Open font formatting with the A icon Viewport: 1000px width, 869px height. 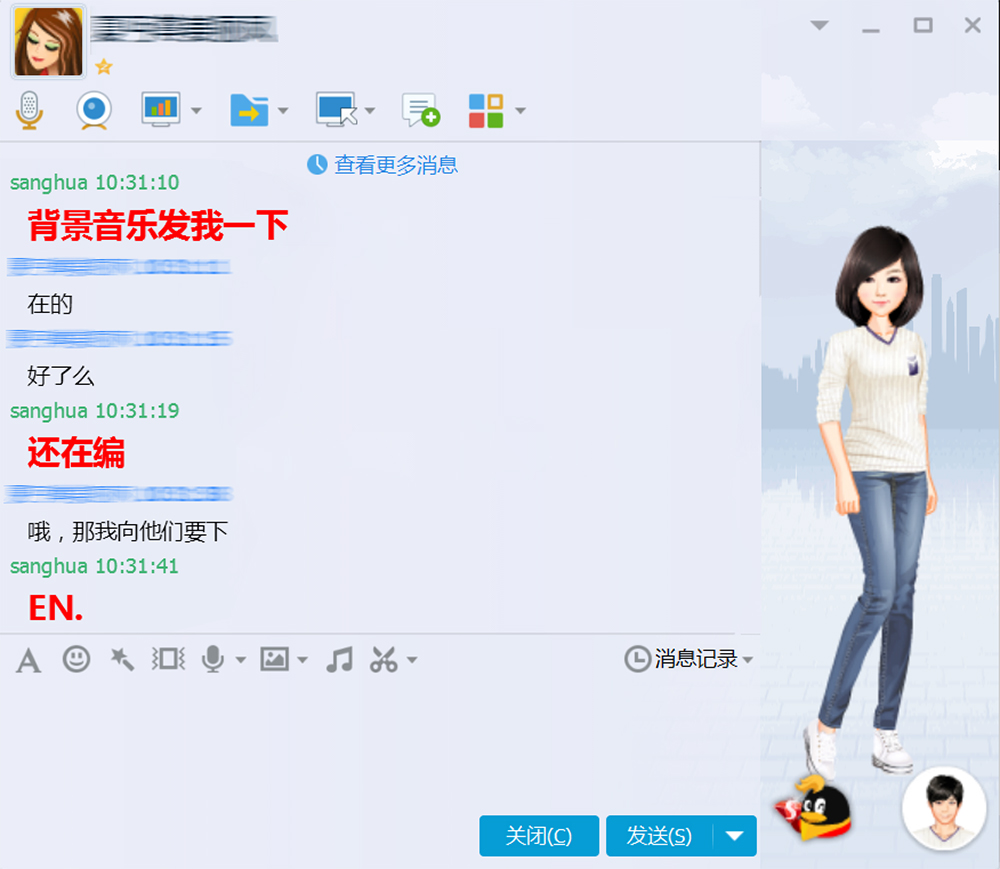coord(27,660)
